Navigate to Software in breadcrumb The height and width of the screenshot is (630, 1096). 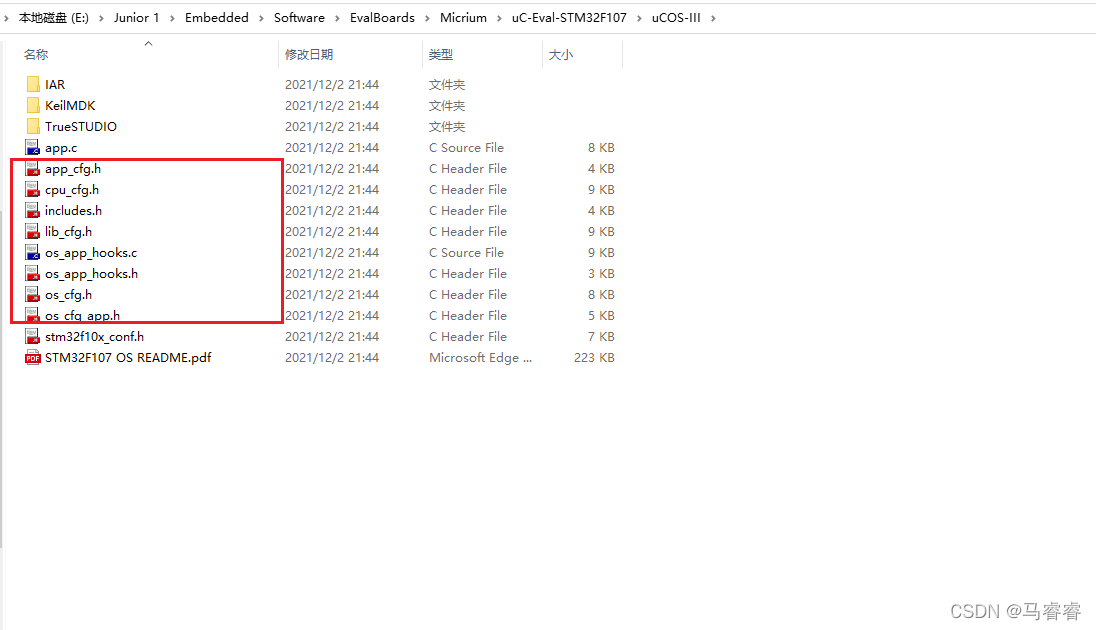tap(299, 18)
